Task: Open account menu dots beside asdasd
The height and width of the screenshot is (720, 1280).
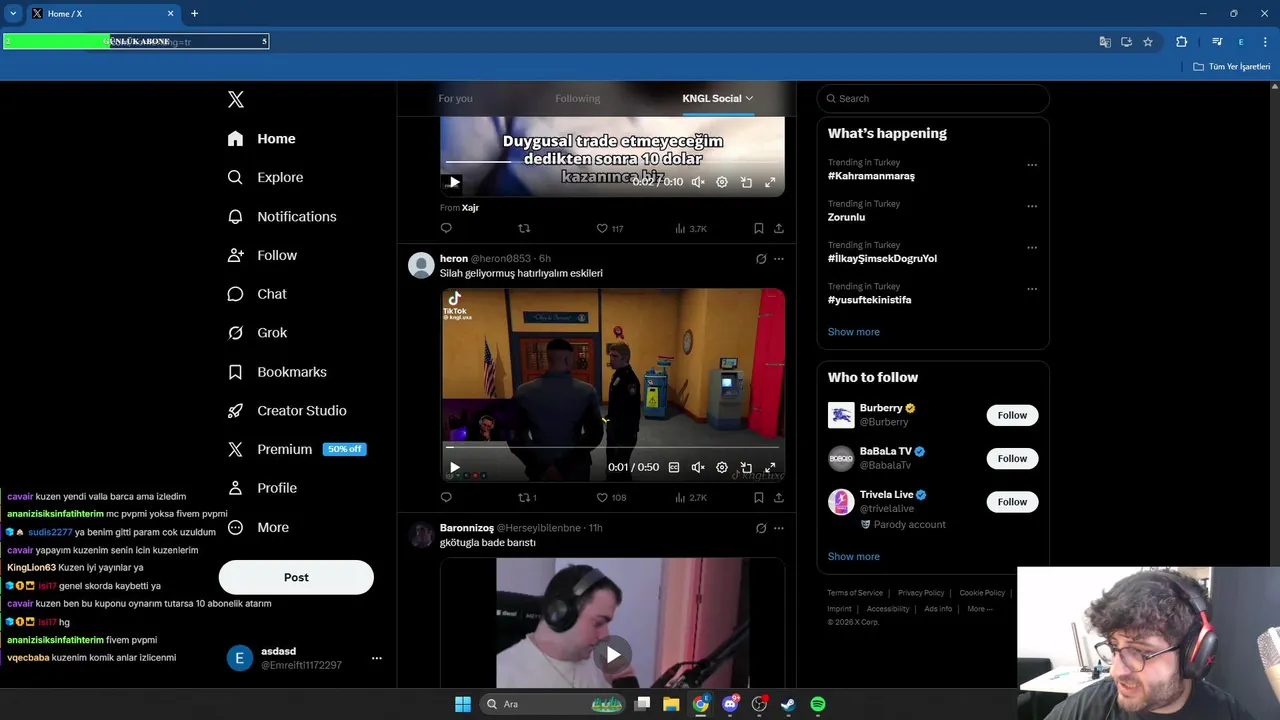Action: [377, 658]
